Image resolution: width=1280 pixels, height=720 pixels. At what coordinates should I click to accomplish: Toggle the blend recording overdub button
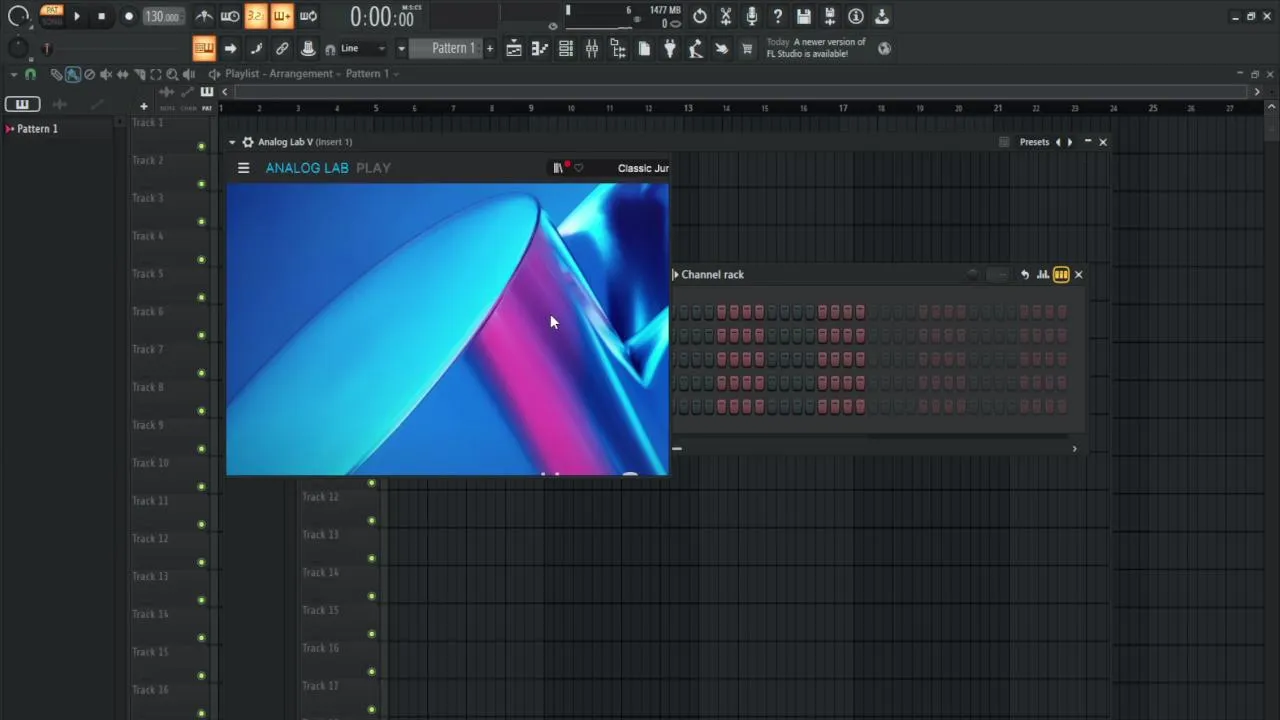pyautogui.click(x=282, y=16)
